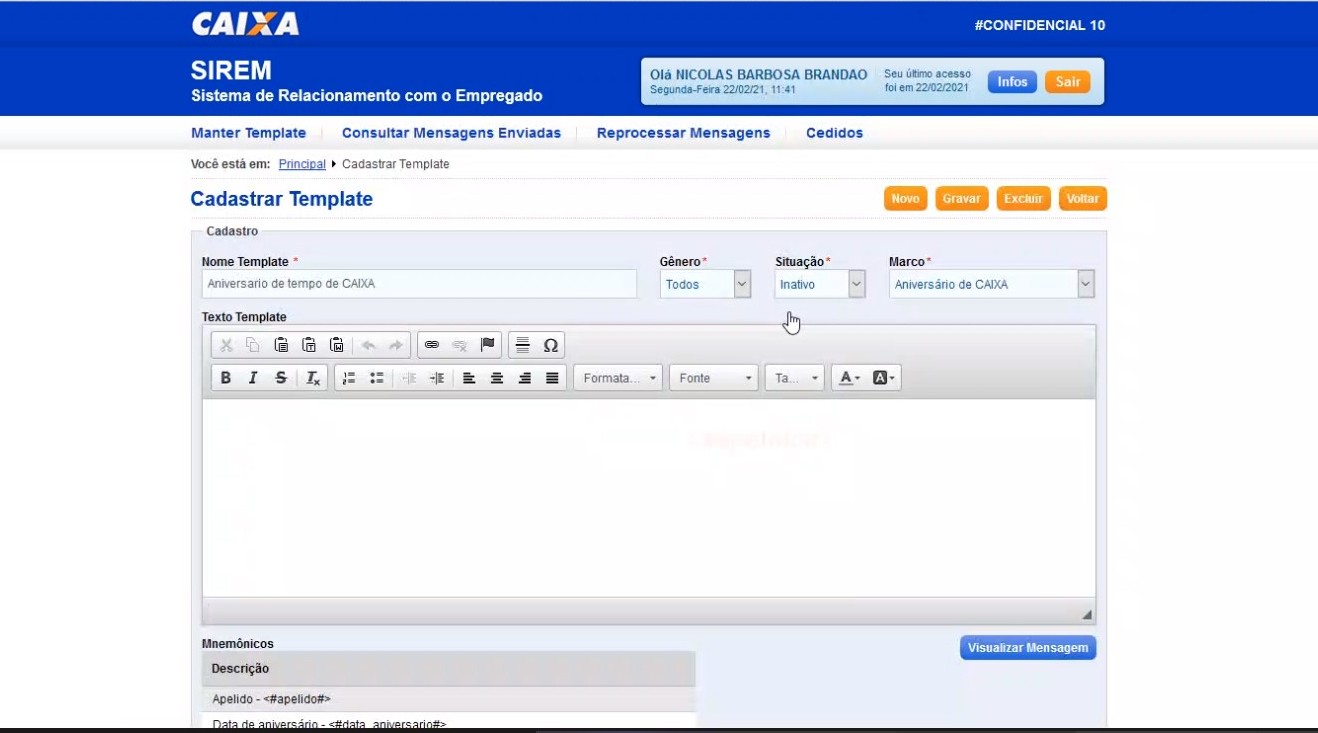Click inside the Texto Template editing area
The image size is (1318, 733).
(648, 498)
